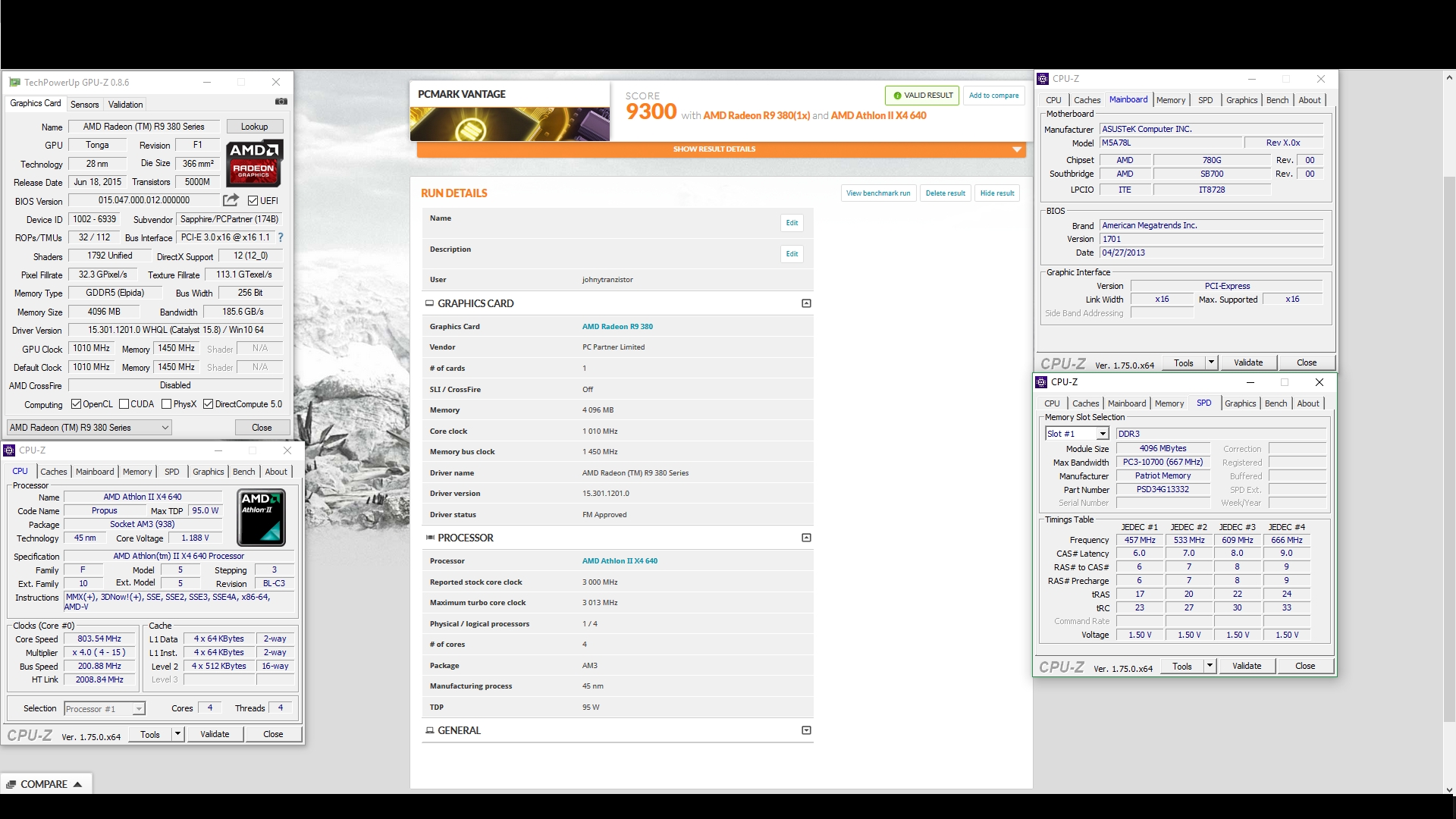
Task: Click Delete result button
Action: (x=945, y=193)
